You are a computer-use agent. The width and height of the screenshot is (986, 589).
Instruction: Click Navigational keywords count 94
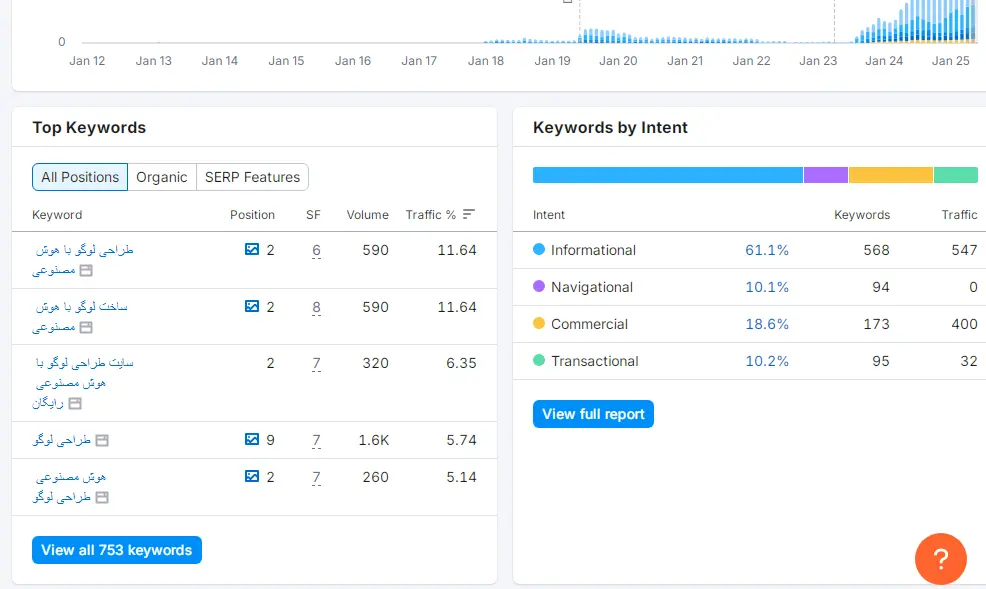point(880,287)
